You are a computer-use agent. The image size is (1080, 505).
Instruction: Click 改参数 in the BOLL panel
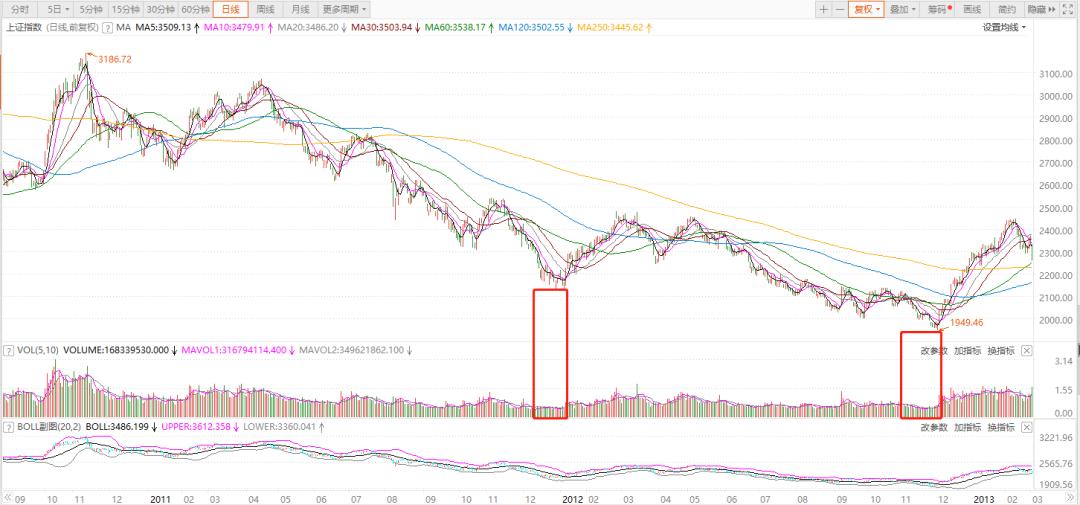tap(934, 427)
